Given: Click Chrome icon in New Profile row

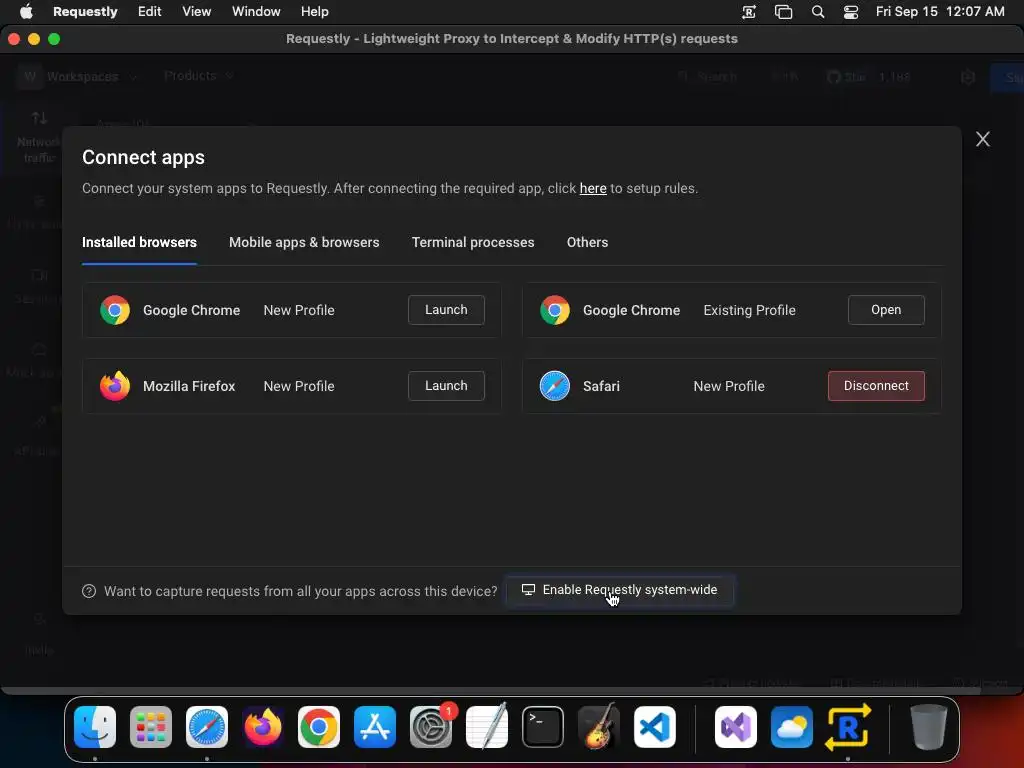Looking at the screenshot, I should pos(115,310).
